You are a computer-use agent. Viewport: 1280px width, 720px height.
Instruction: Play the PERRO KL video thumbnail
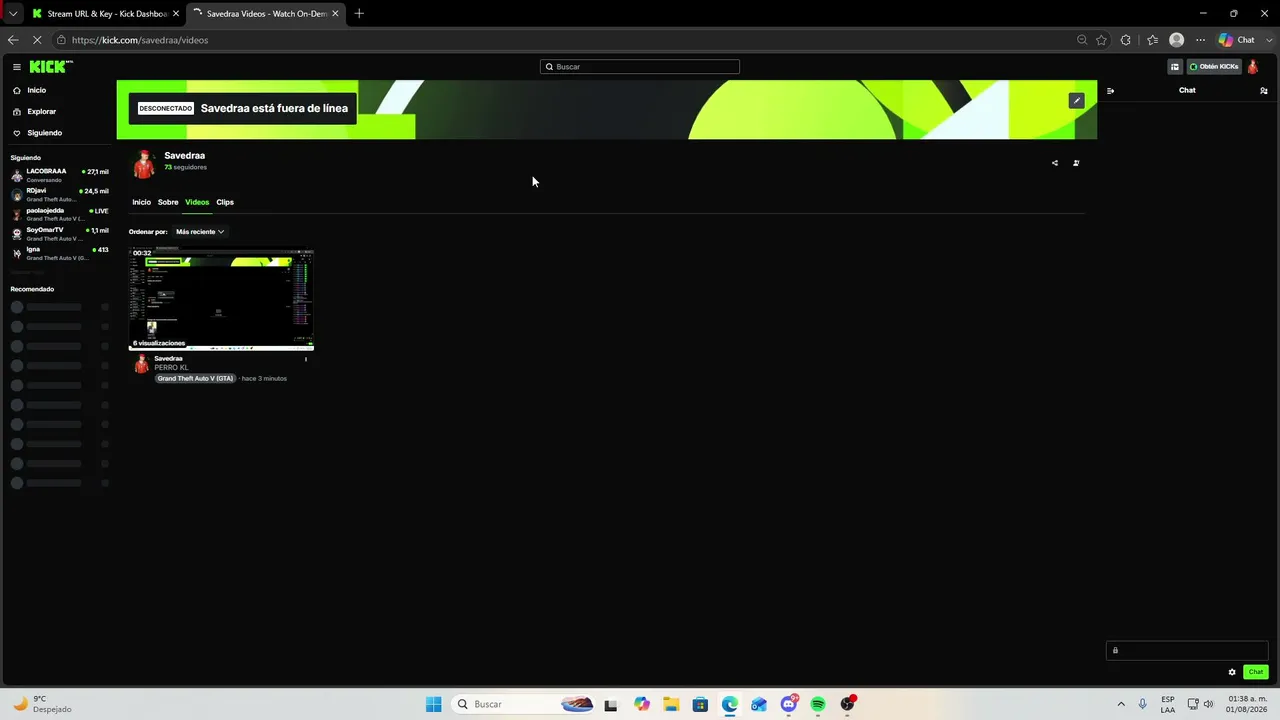click(221, 299)
